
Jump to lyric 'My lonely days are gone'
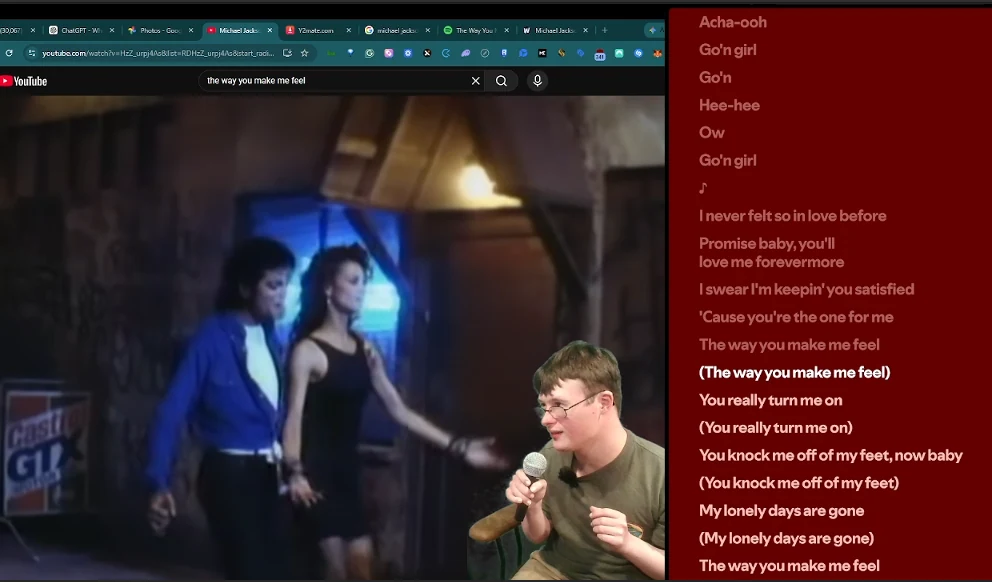tap(781, 511)
